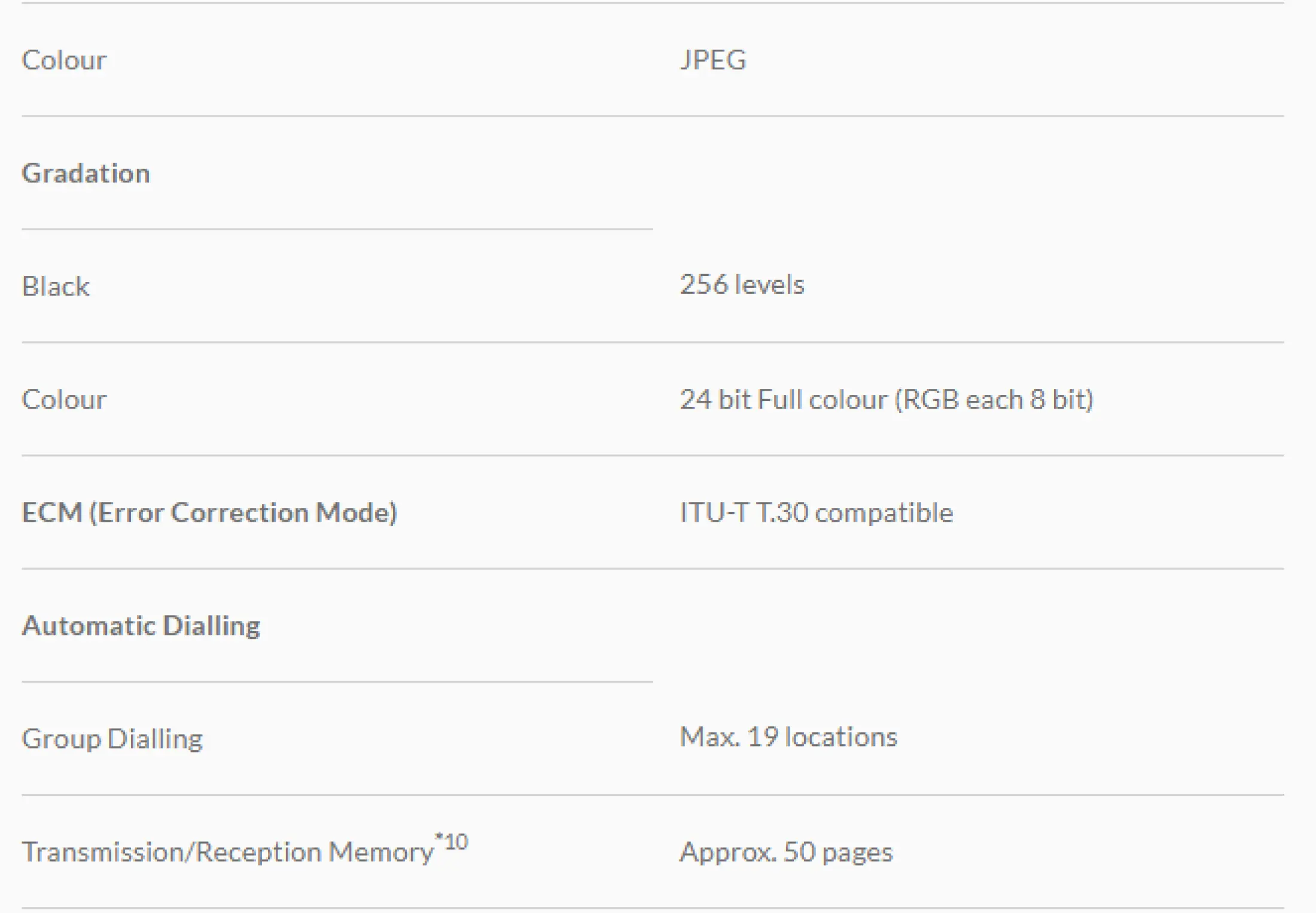Viewport: 1316px width, 913px height.
Task: Click the Group Dialling label
Action: pos(112,739)
